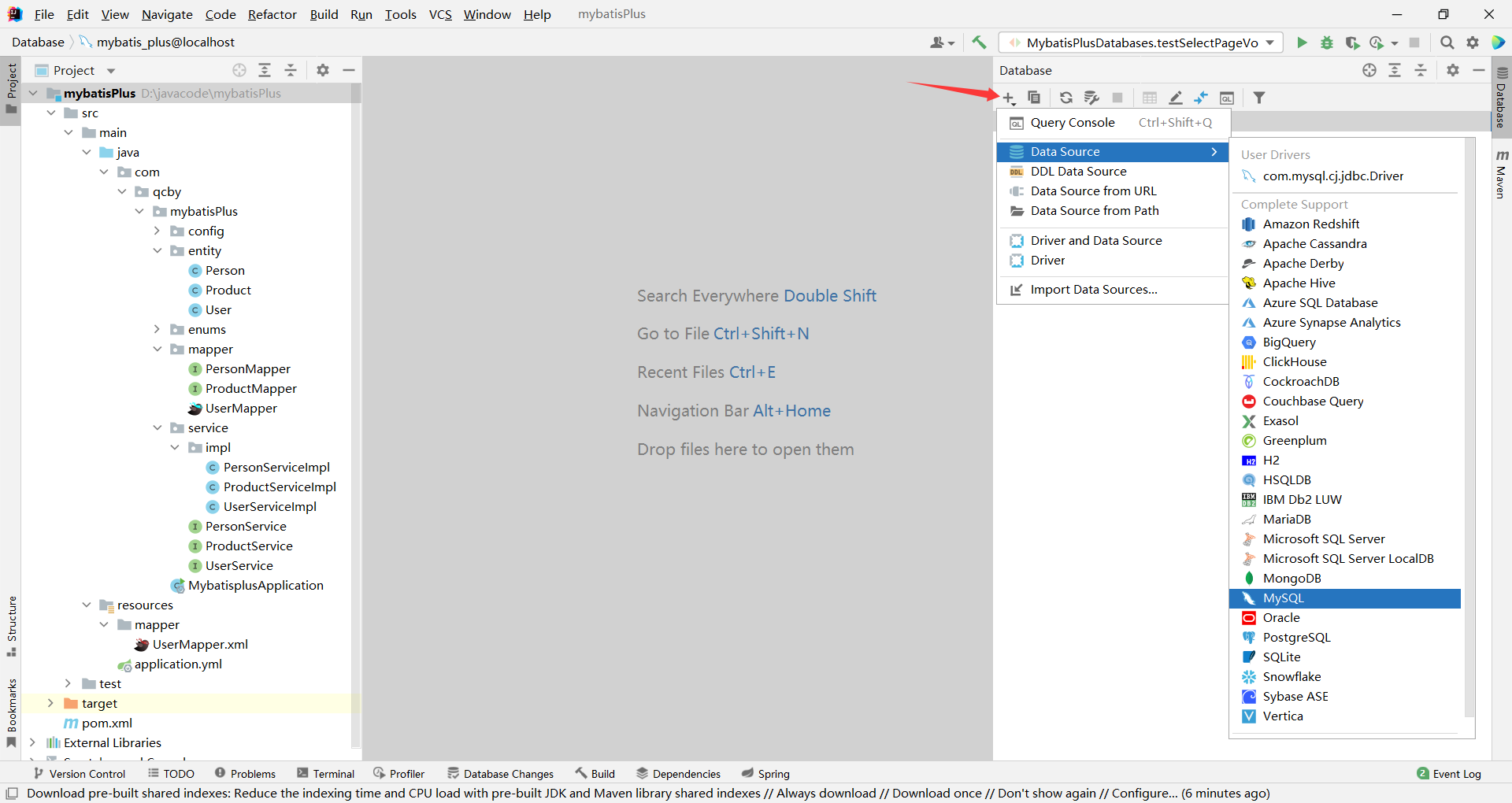The image size is (1512, 803).
Task: Open the Version Control tab
Action: pyautogui.click(x=79, y=774)
